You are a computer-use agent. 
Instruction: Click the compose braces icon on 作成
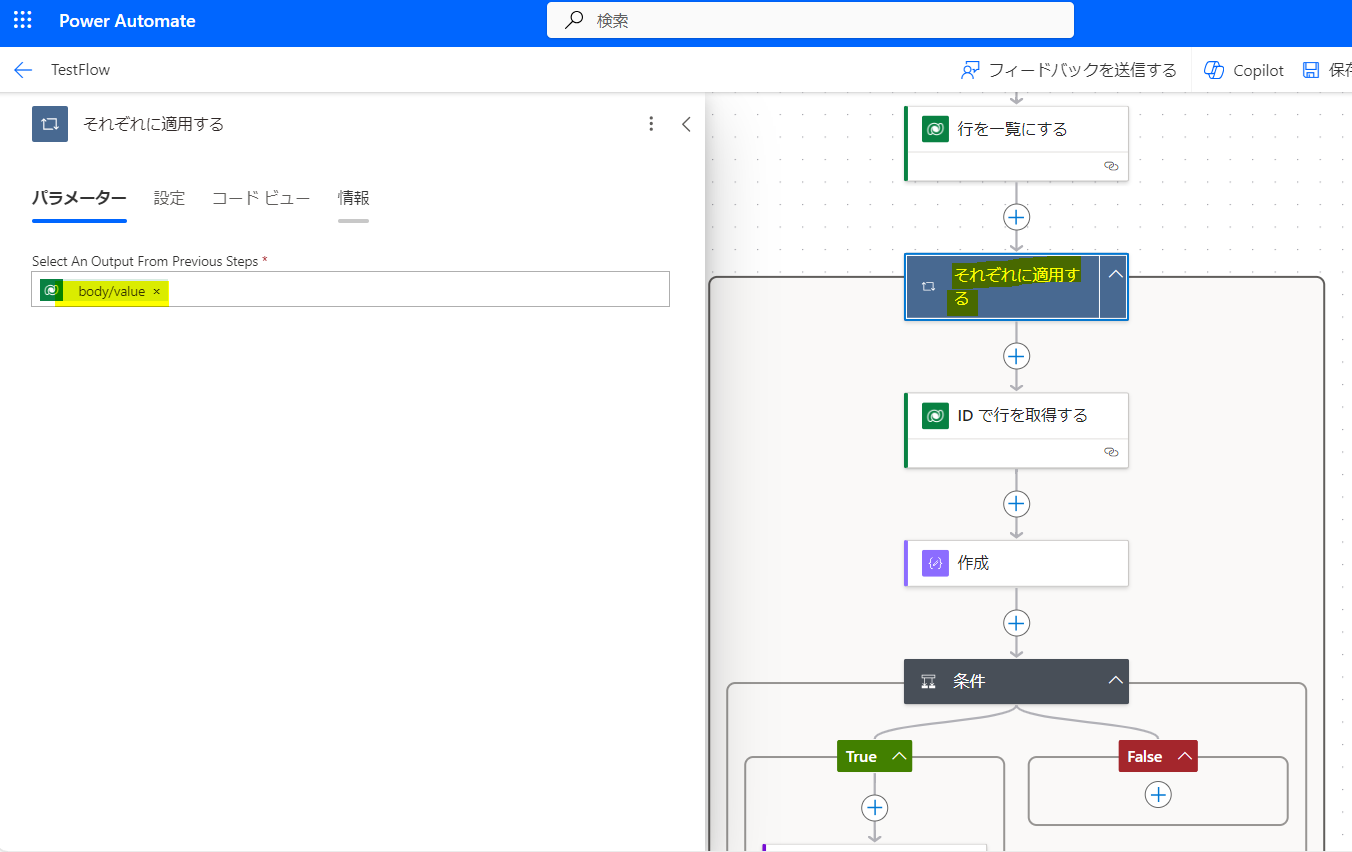935,563
